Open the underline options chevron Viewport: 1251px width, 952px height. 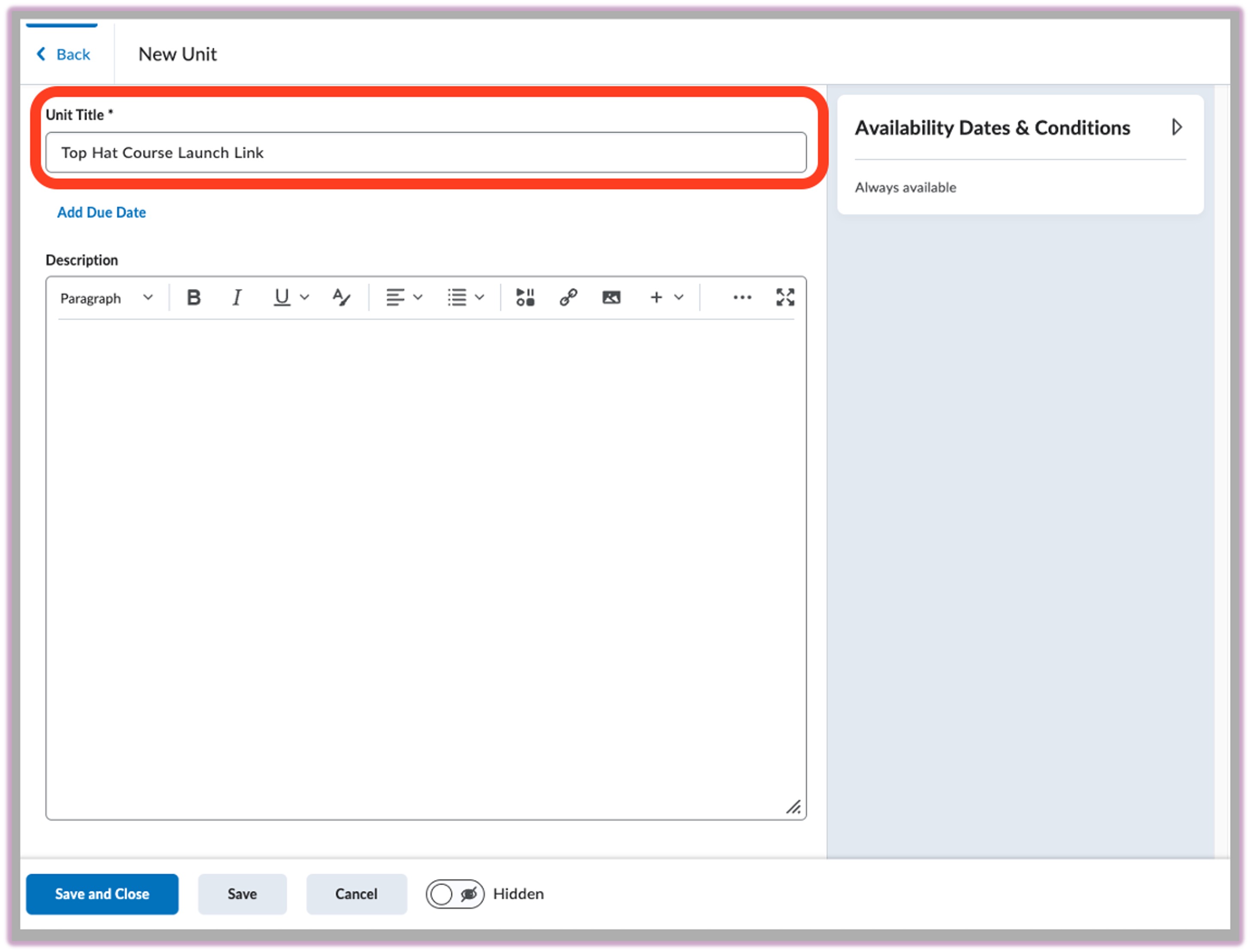[x=305, y=297]
